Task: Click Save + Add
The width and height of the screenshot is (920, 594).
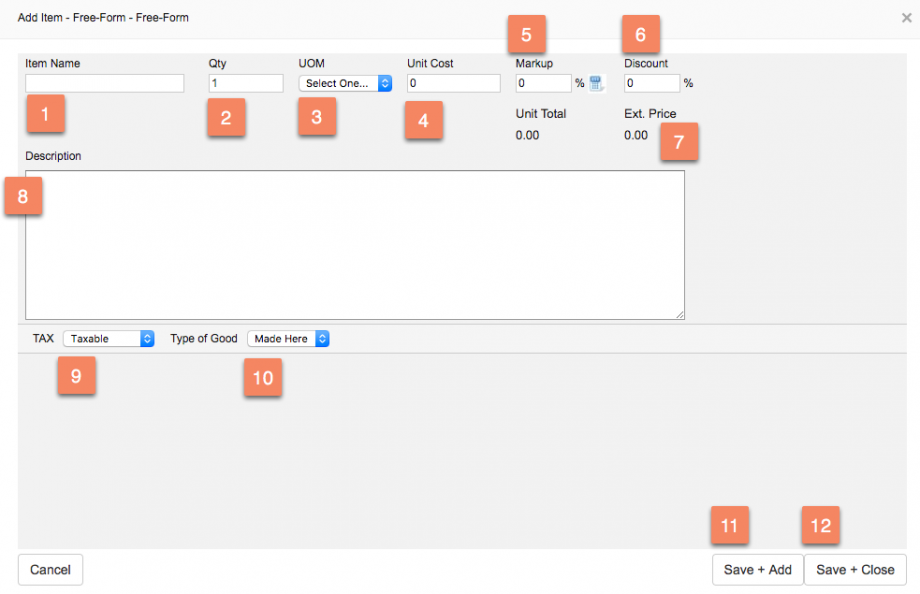Action: pyautogui.click(x=757, y=570)
